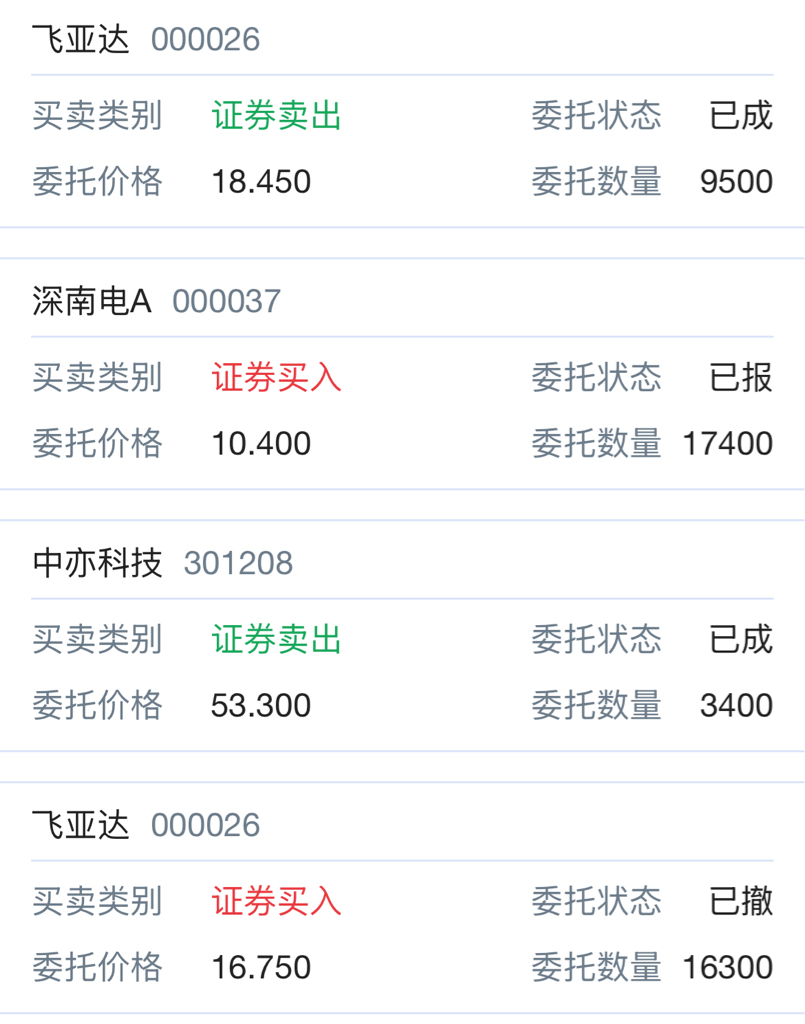Click the 证券买入 label in the last order

[x=276, y=901]
